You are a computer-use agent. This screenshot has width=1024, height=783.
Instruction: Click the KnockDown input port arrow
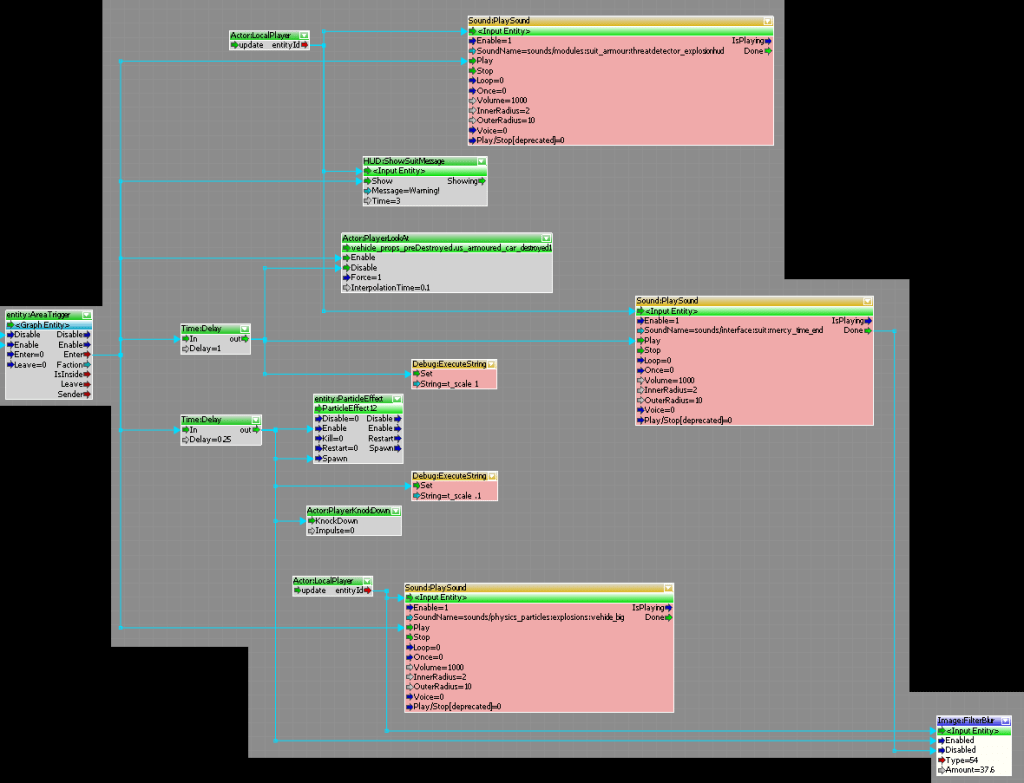pyautogui.click(x=311, y=521)
